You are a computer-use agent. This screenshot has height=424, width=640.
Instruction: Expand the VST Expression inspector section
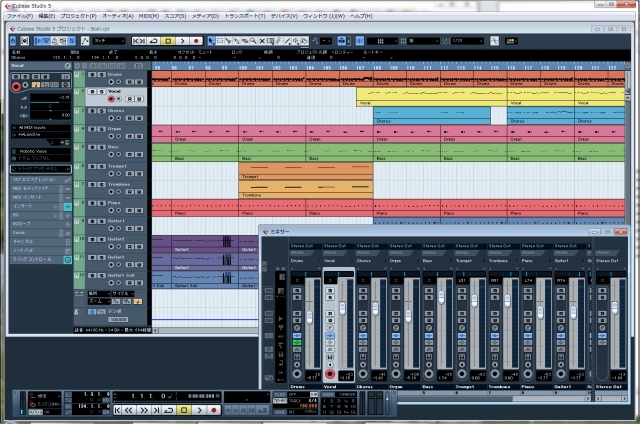tap(40, 180)
